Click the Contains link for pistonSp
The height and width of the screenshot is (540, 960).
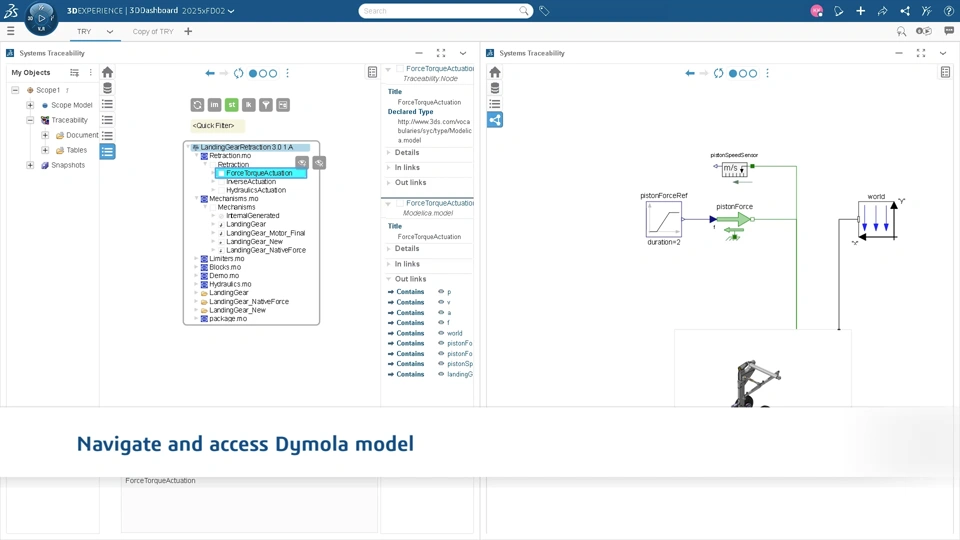pos(410,364)
